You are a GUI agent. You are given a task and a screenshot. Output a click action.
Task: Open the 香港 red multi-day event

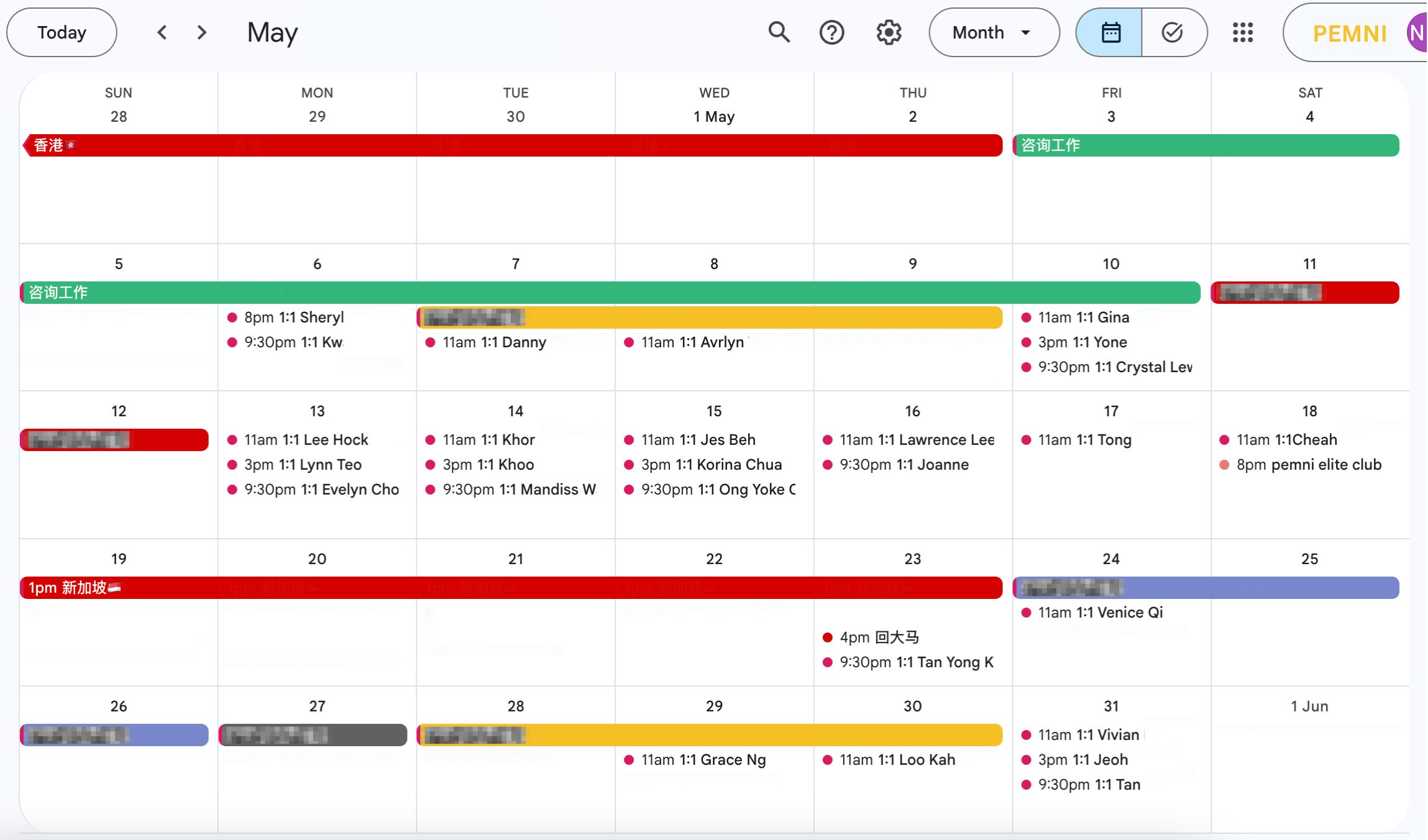pyautogui.click(x=512, y=145)
